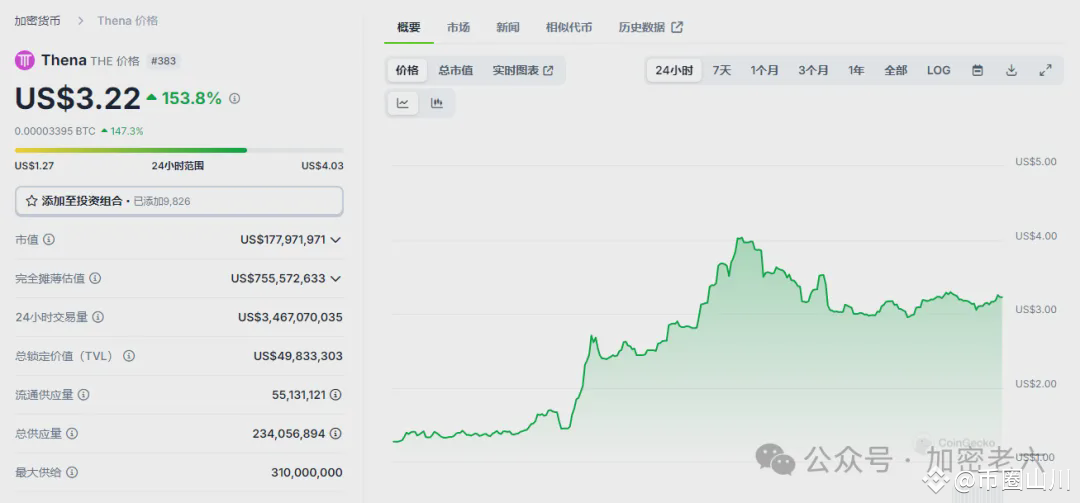1080x503 pixels.
Task: Click the US$4.03 24h high value
Action: coord(322,166)
